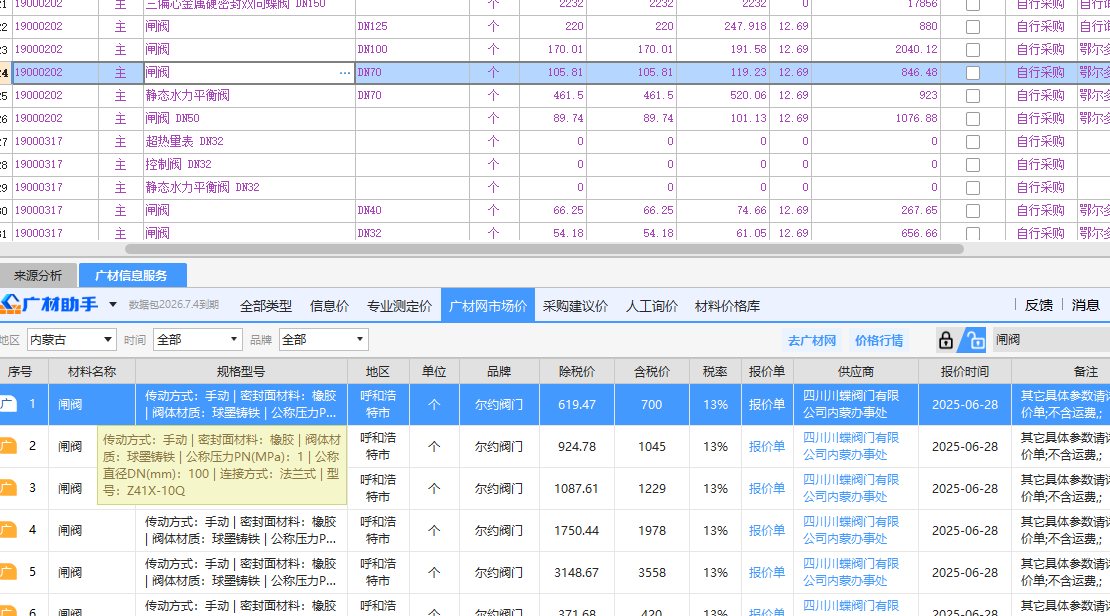Click the blue open-padlock unlock icon
This screenshot has height=616, width=1110.
[x=975, y=341]
